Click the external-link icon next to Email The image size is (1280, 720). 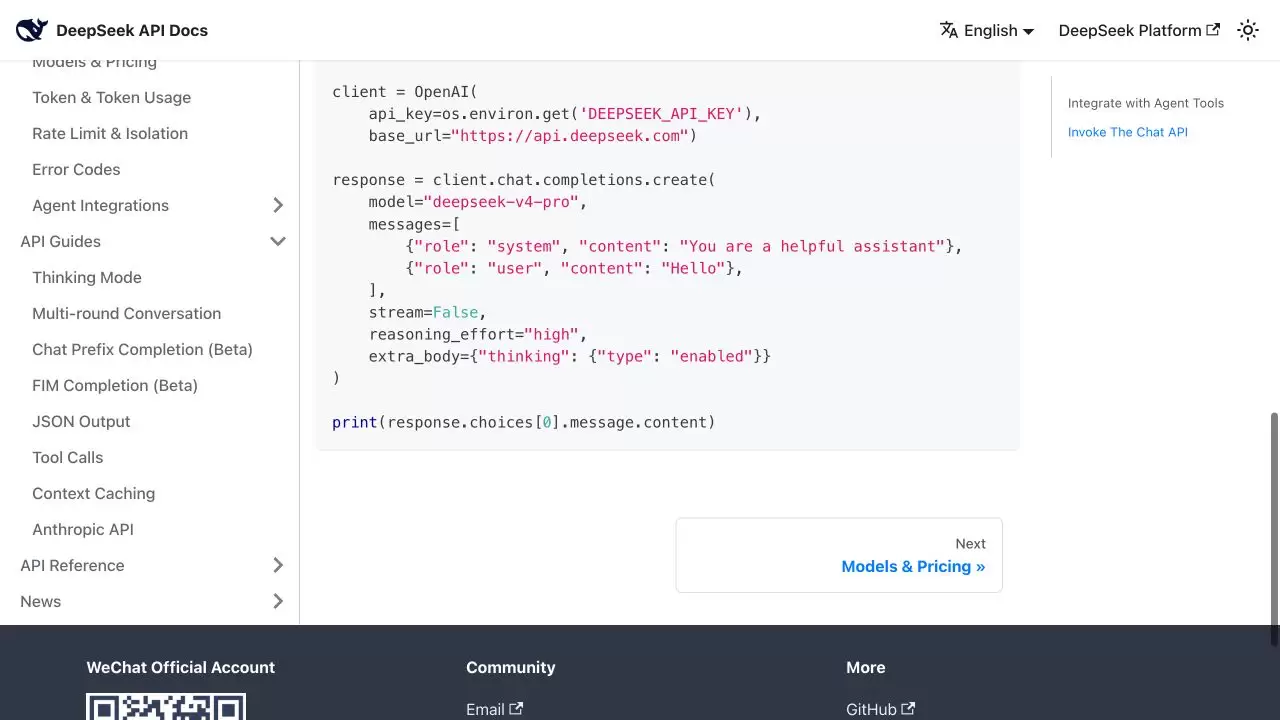pyautogui.click(x=516, y=708)
